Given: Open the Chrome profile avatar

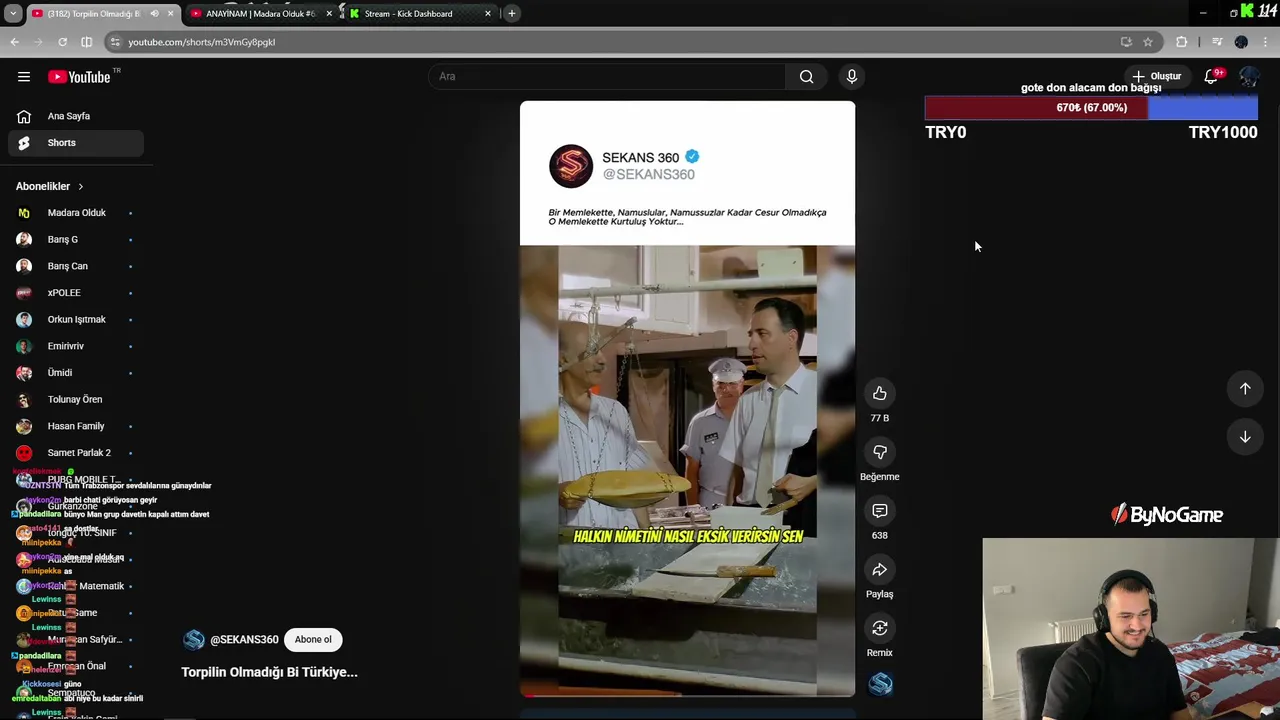Looking at the screenshot, I should point(1241,42).
